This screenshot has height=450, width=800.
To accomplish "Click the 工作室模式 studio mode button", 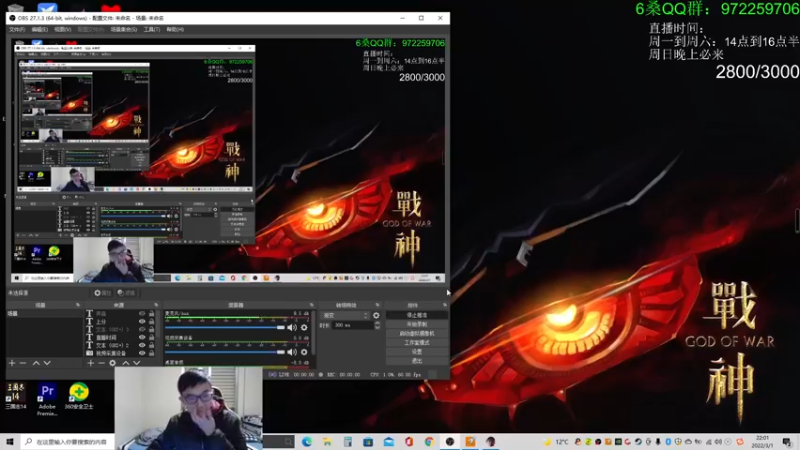I will coord(417,342).
